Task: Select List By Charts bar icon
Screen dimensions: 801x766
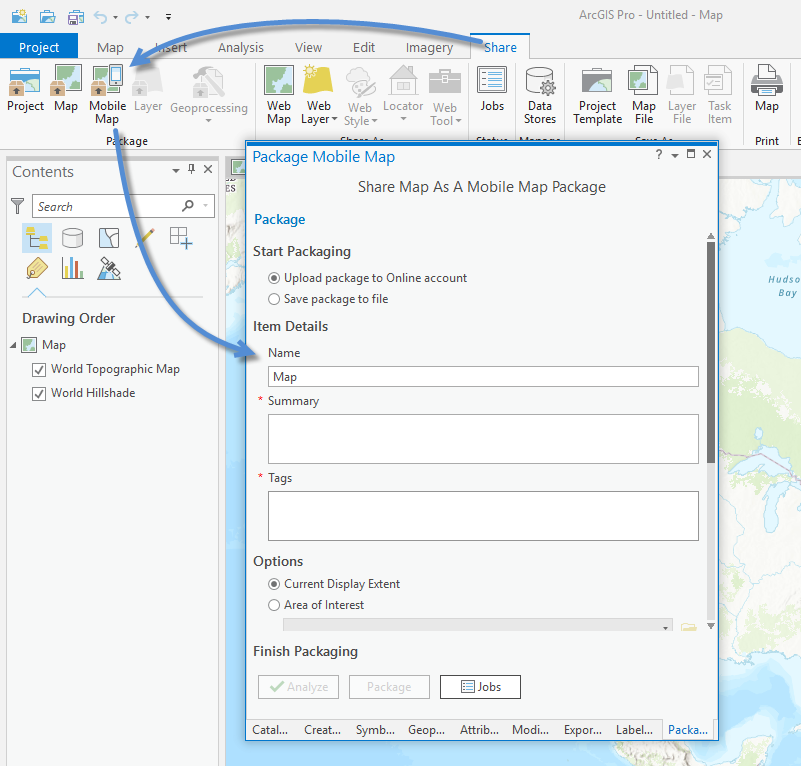Action: [73, 268]
